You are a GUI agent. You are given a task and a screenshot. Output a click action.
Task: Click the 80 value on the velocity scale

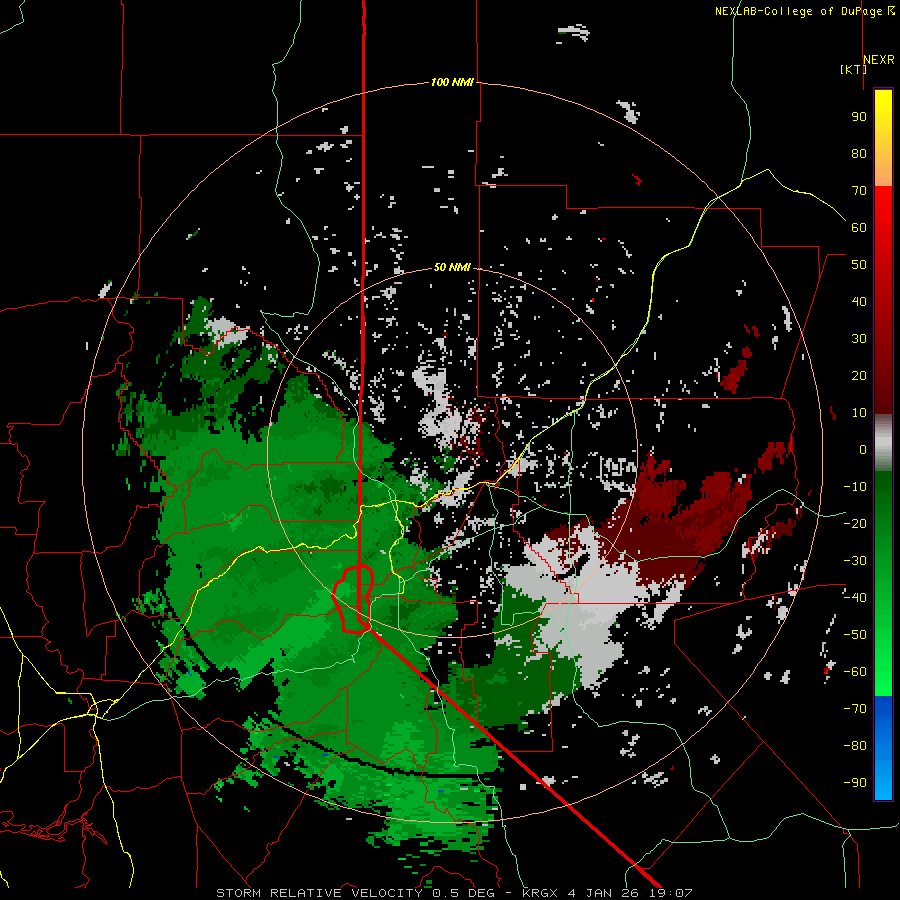coord(859,153)
